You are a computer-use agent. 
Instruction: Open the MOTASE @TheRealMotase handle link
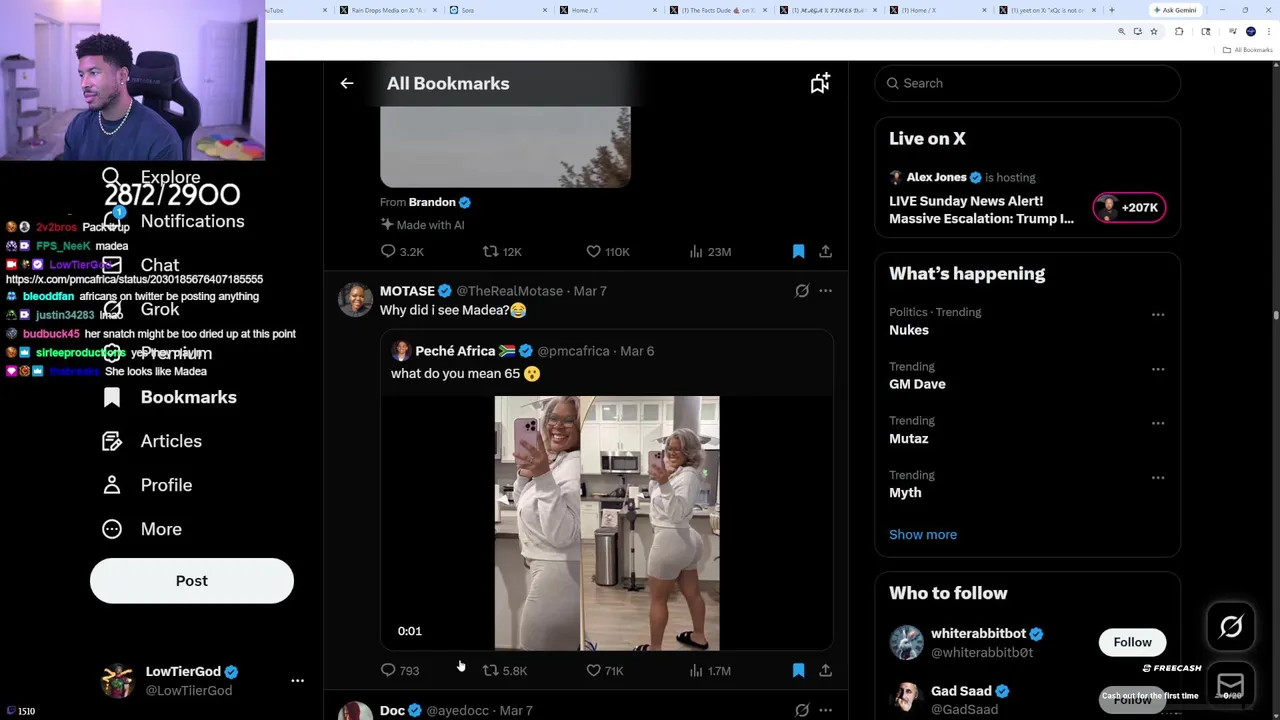(510, 291)
